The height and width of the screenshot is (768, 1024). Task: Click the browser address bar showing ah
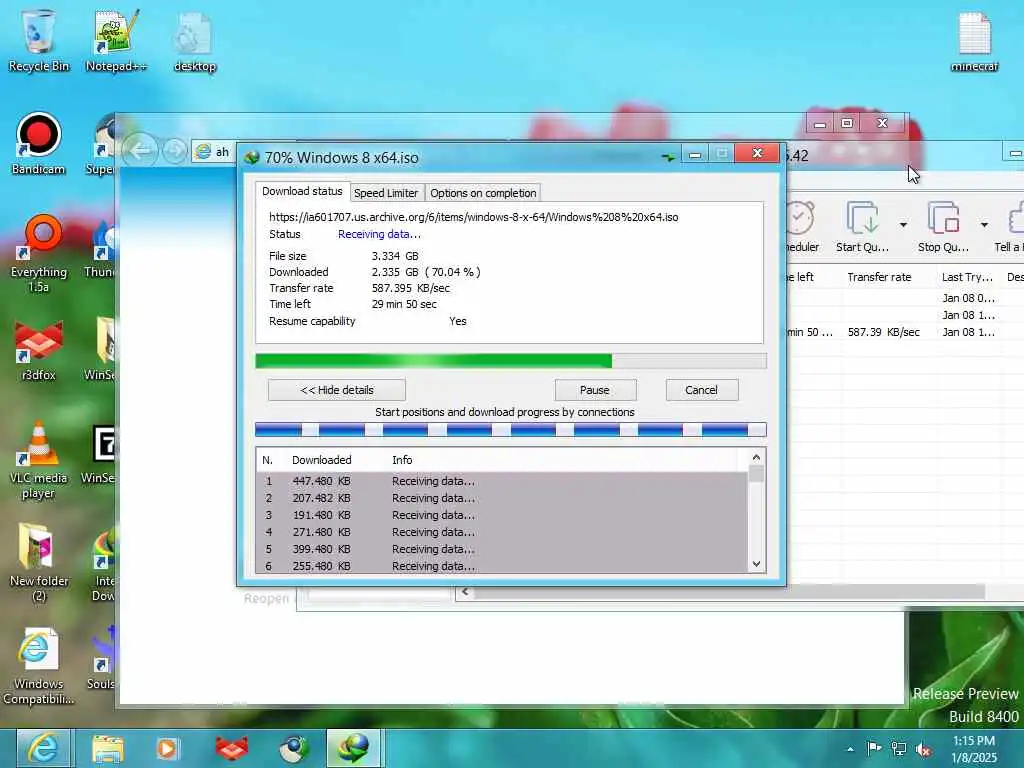pos(214,152)
